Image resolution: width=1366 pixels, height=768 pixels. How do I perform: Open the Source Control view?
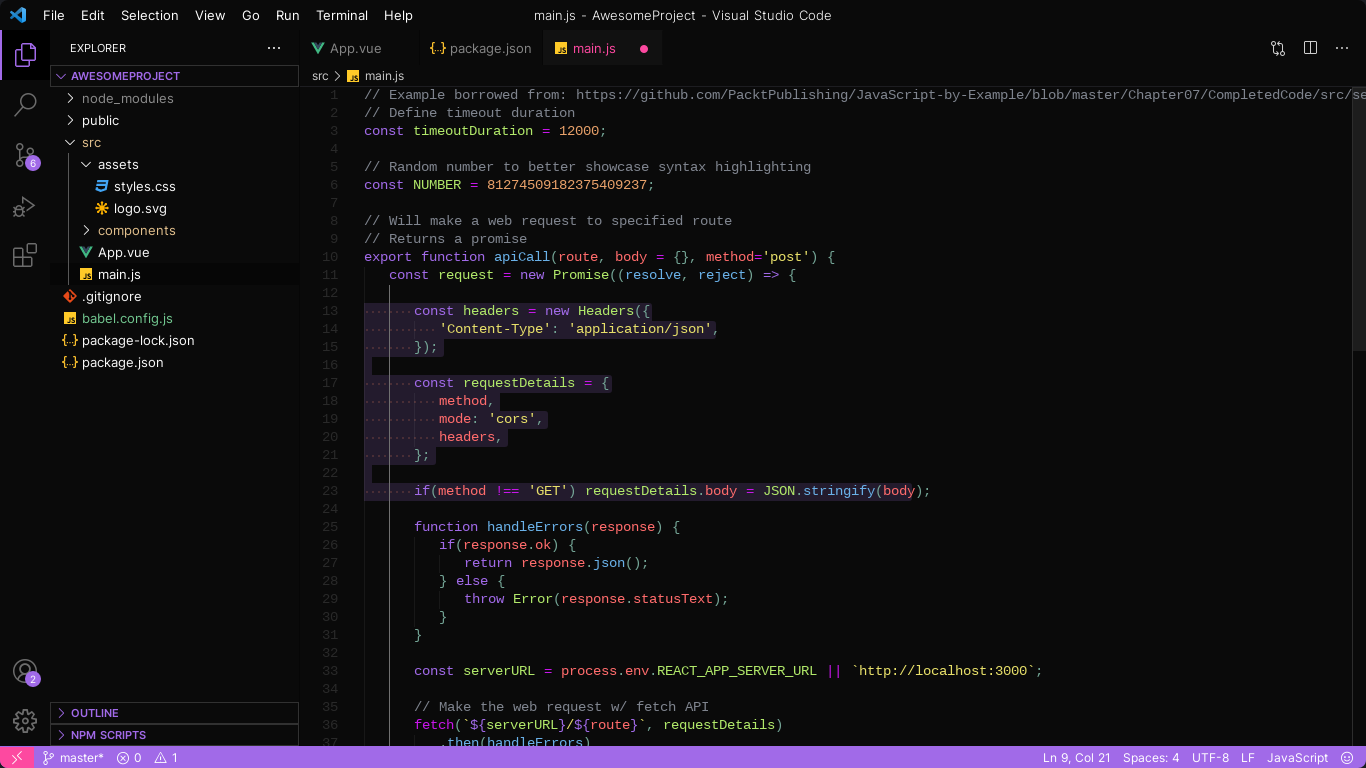point(25,155)
